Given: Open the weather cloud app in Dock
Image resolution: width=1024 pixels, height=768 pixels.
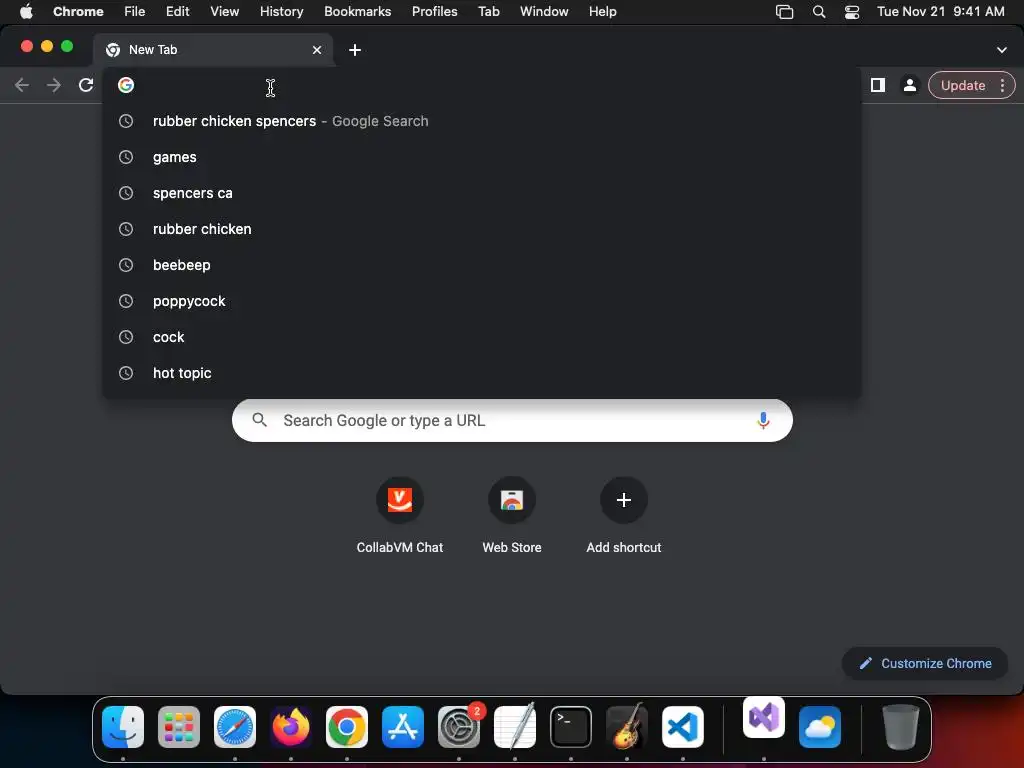Looking at the screenshot, I should coord(820,726).
